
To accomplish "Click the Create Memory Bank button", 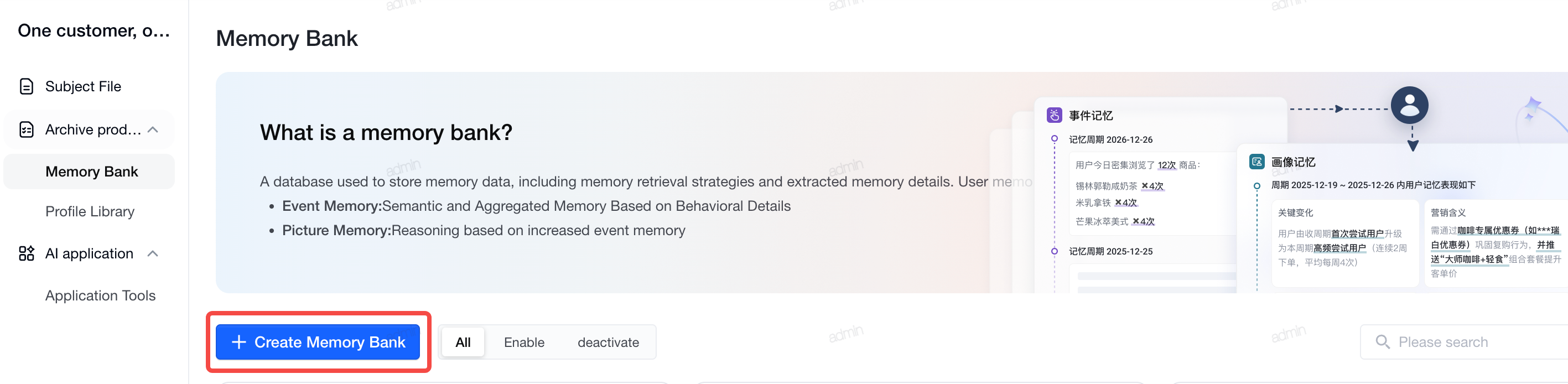I will [x=318, y=342].
